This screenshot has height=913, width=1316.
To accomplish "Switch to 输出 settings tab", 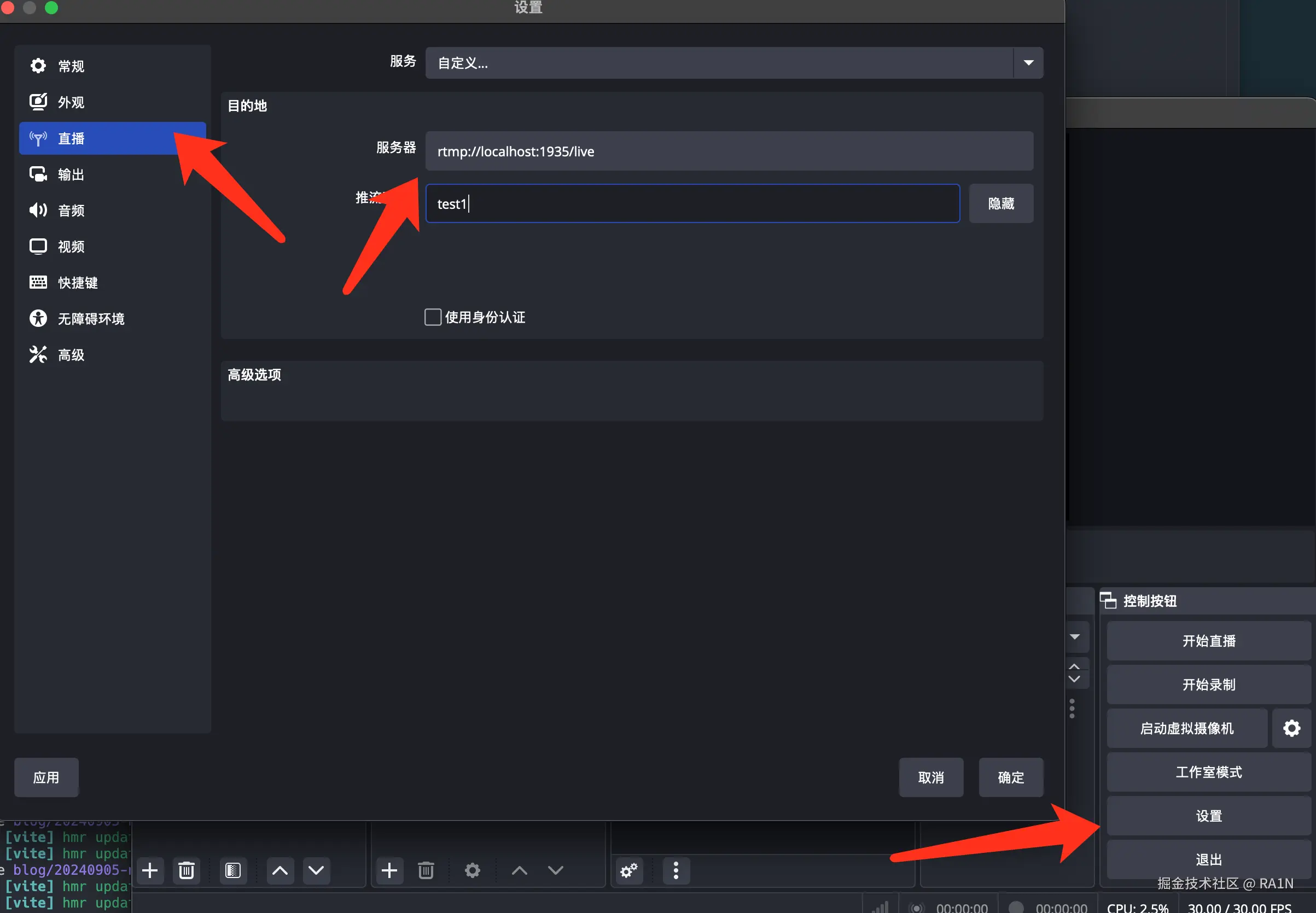I will (x=71, y=174).
